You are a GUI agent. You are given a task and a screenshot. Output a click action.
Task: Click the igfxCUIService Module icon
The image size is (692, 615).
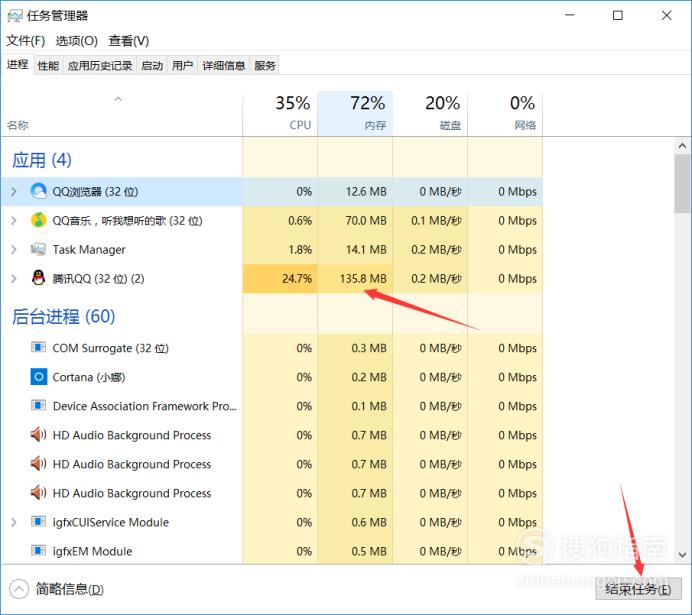pyautogui.click(x=38, y=521)
